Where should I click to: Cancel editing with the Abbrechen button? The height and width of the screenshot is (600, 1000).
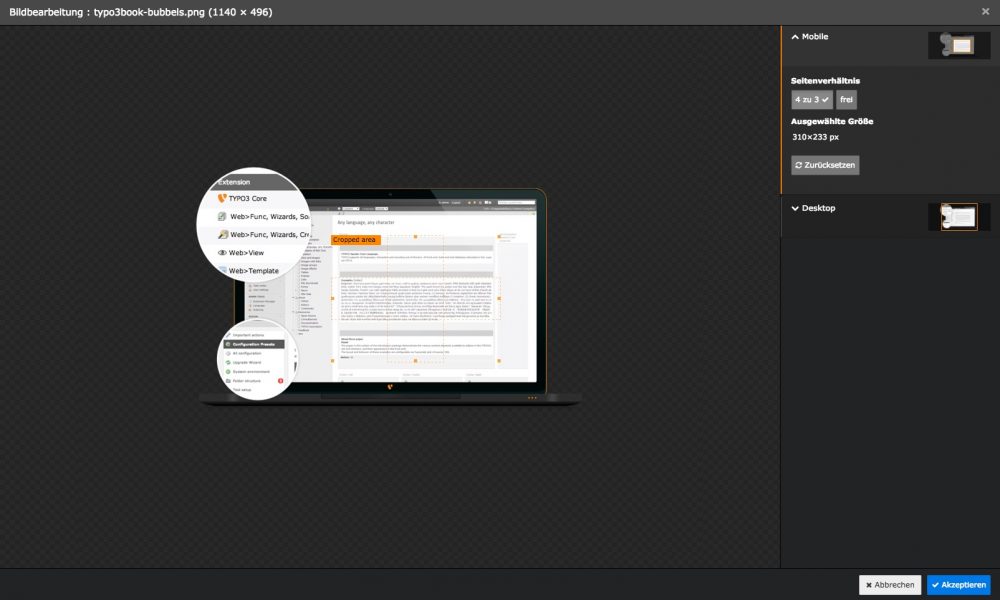[x=890, y=585]
